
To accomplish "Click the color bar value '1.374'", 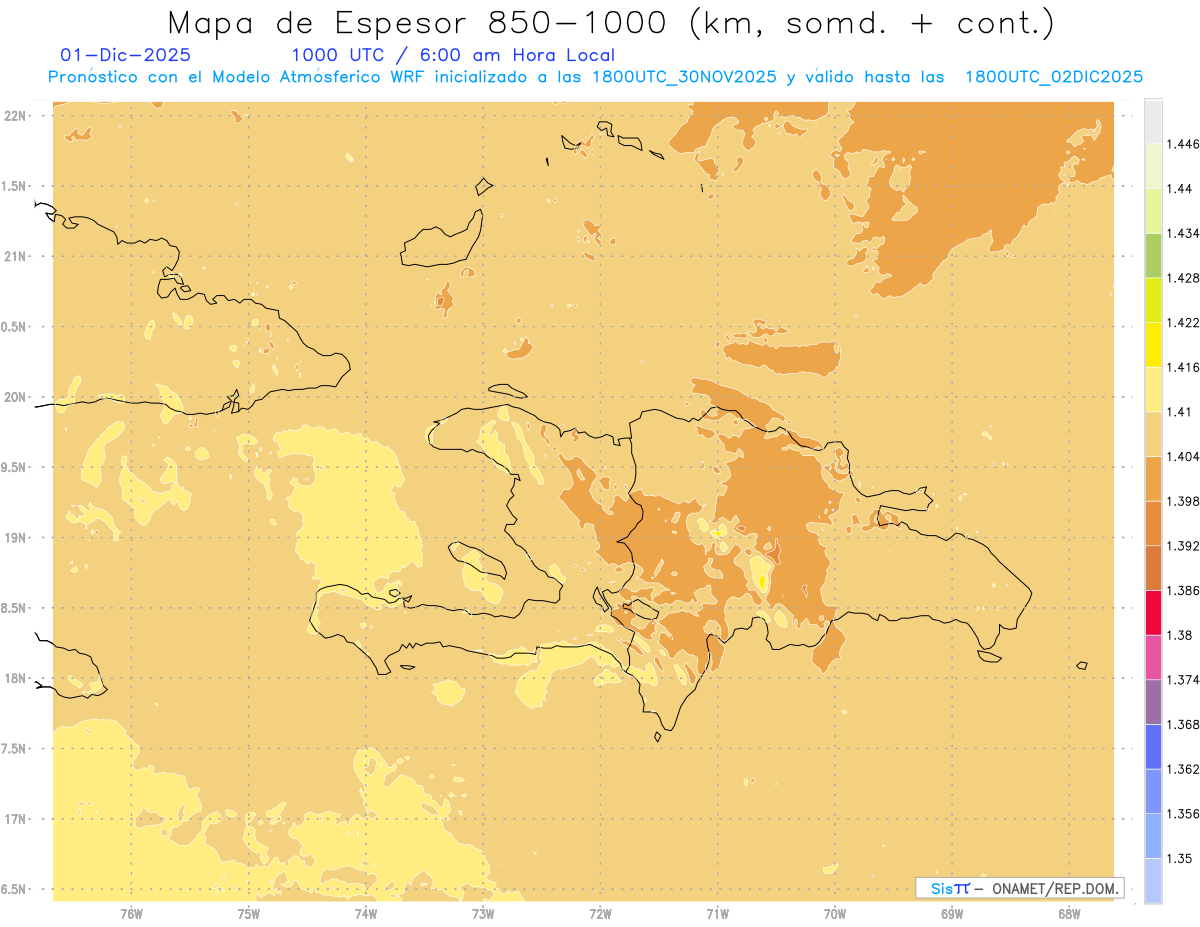I will click(1182, 680).
